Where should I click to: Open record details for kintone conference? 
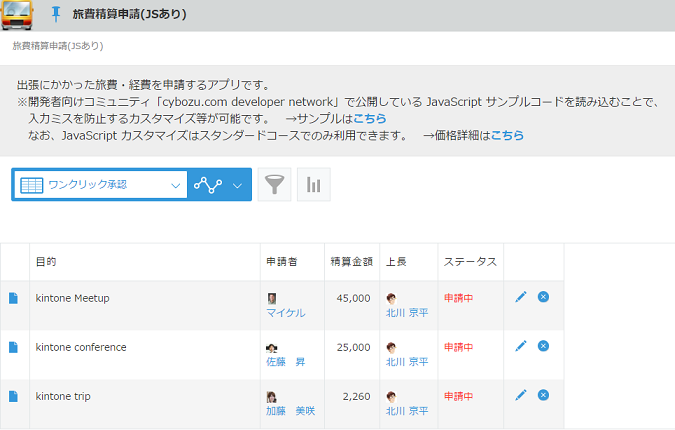[13, 347]
